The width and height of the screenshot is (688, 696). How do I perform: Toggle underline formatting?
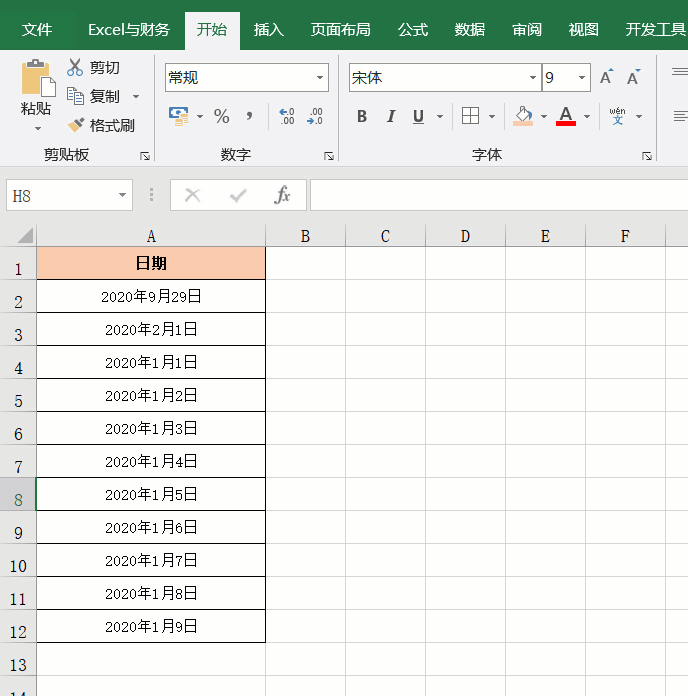click(x=418, y=116)
